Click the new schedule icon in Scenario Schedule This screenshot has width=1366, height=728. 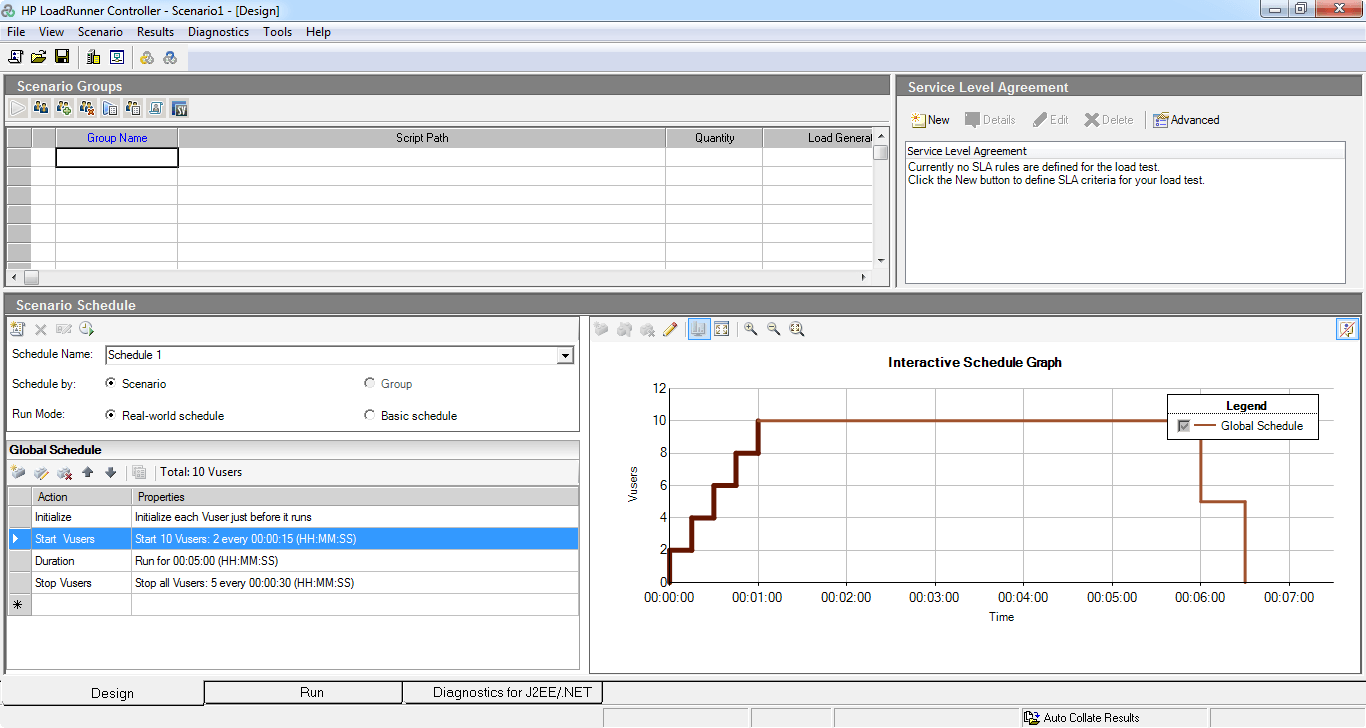pos(18,329)
